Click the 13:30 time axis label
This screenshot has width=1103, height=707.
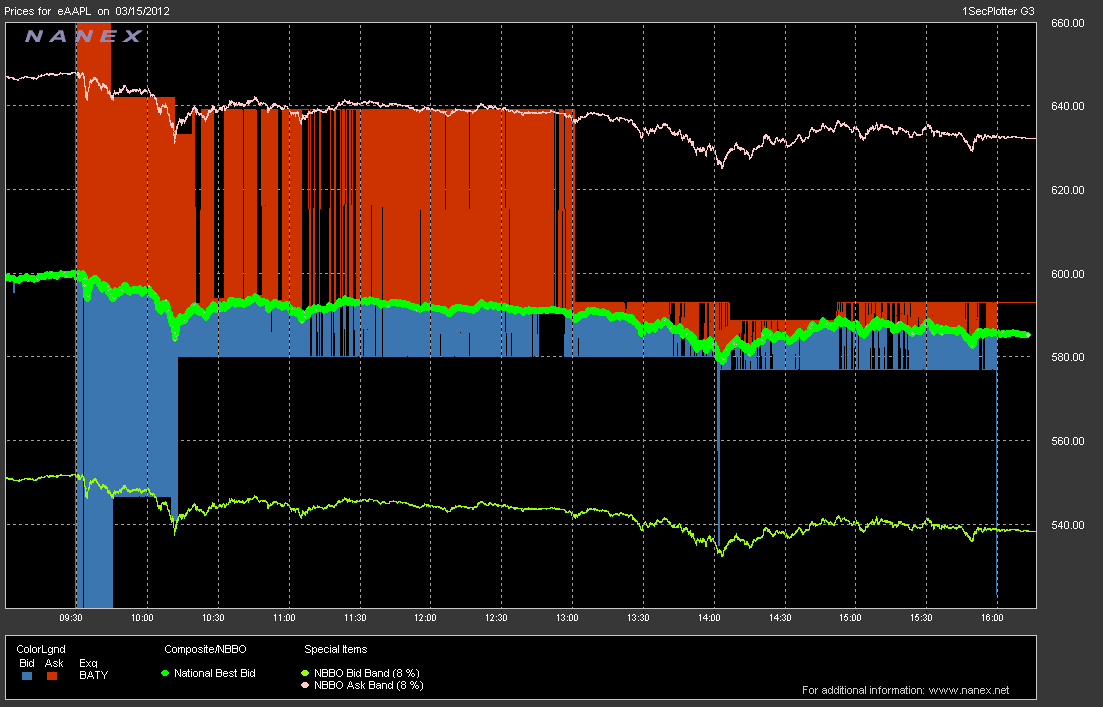point(638,618)
